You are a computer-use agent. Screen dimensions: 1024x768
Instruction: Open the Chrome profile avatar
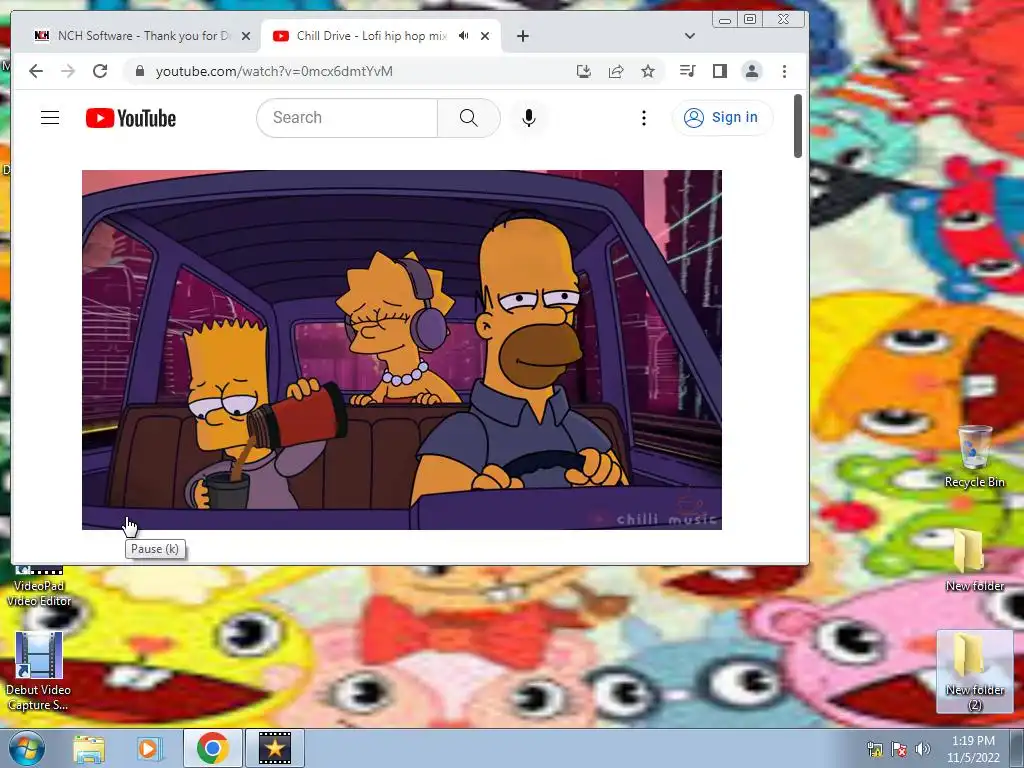tap(752, 71)
